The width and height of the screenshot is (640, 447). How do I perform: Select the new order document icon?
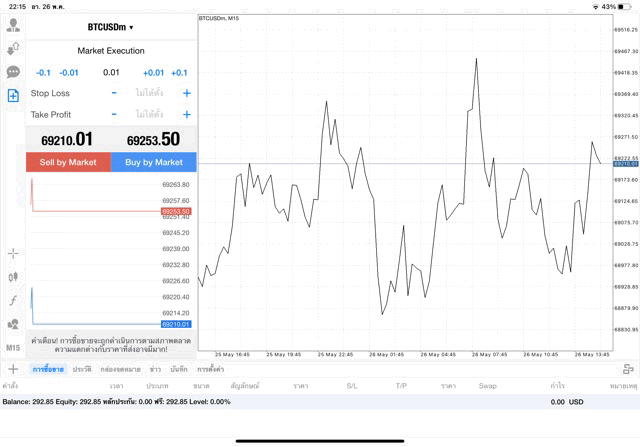[x=13, y=96]
